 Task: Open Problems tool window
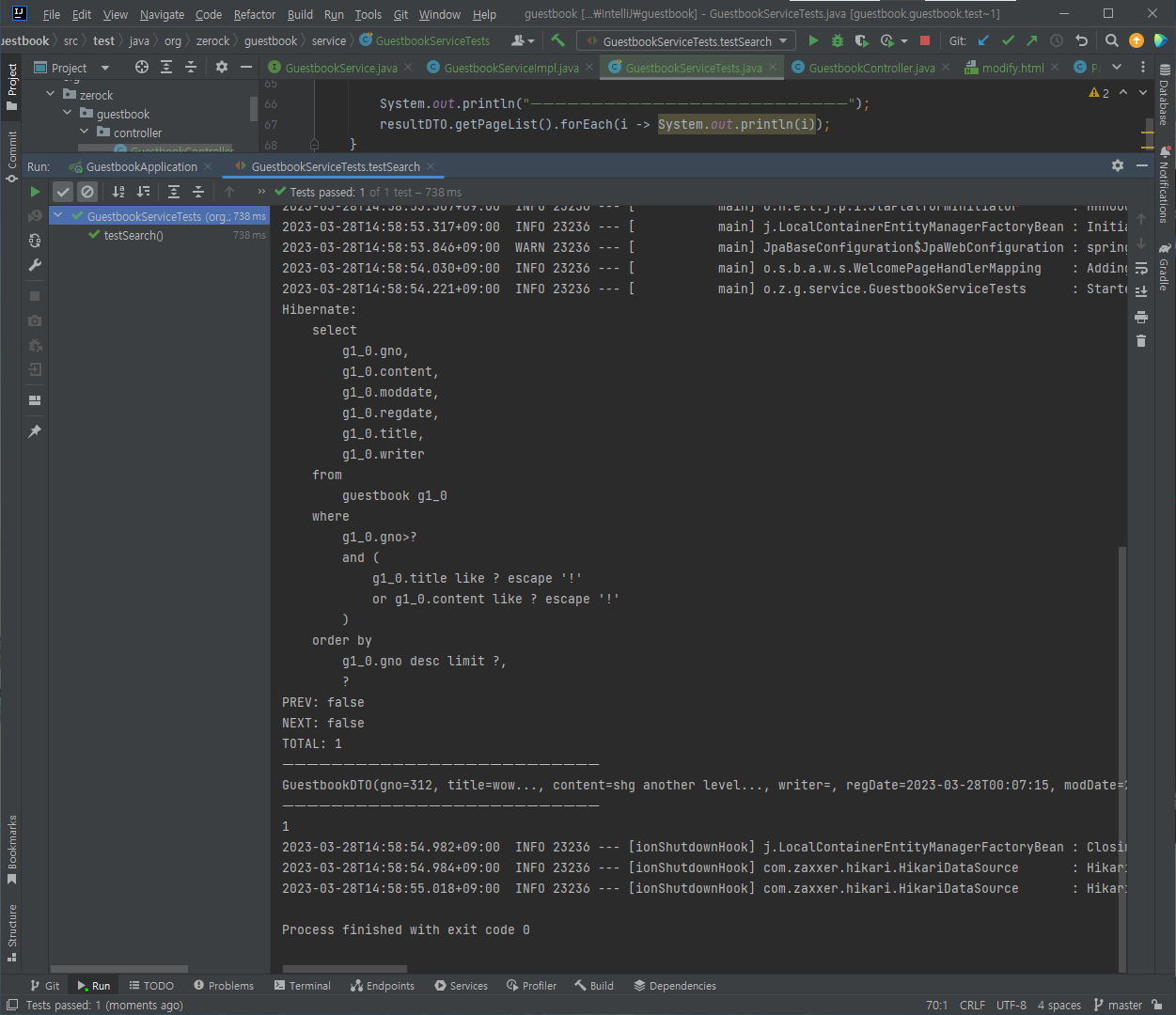click(224, 986)
